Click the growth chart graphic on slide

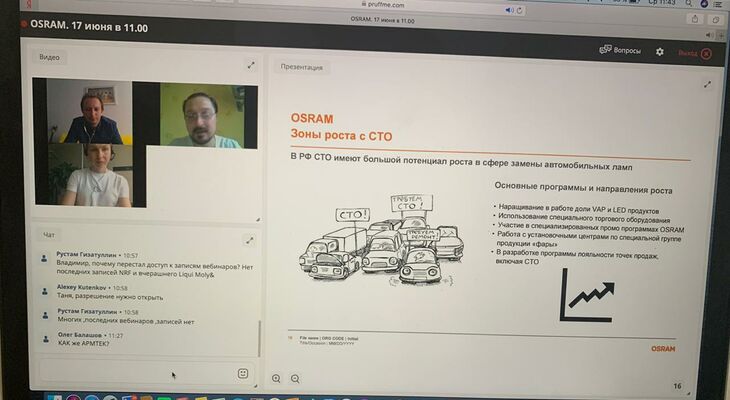pos(587,295)
